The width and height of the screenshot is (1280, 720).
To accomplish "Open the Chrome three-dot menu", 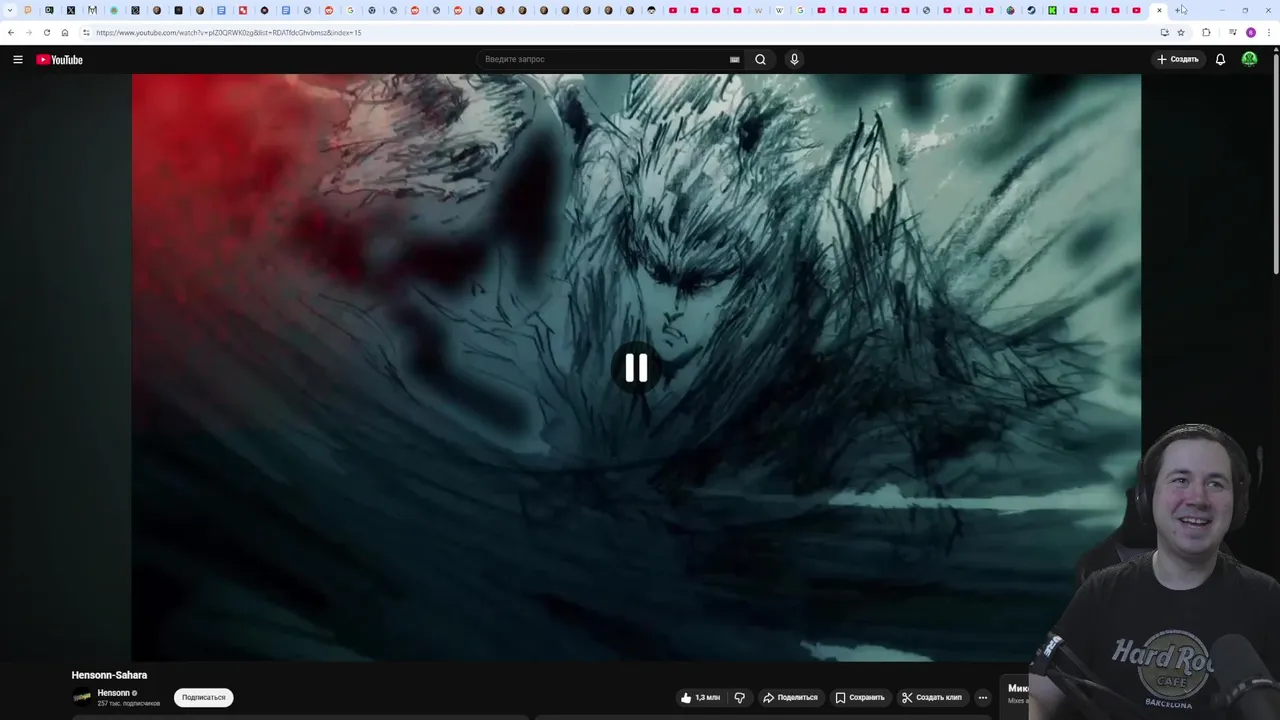I will coord(1269,32).
